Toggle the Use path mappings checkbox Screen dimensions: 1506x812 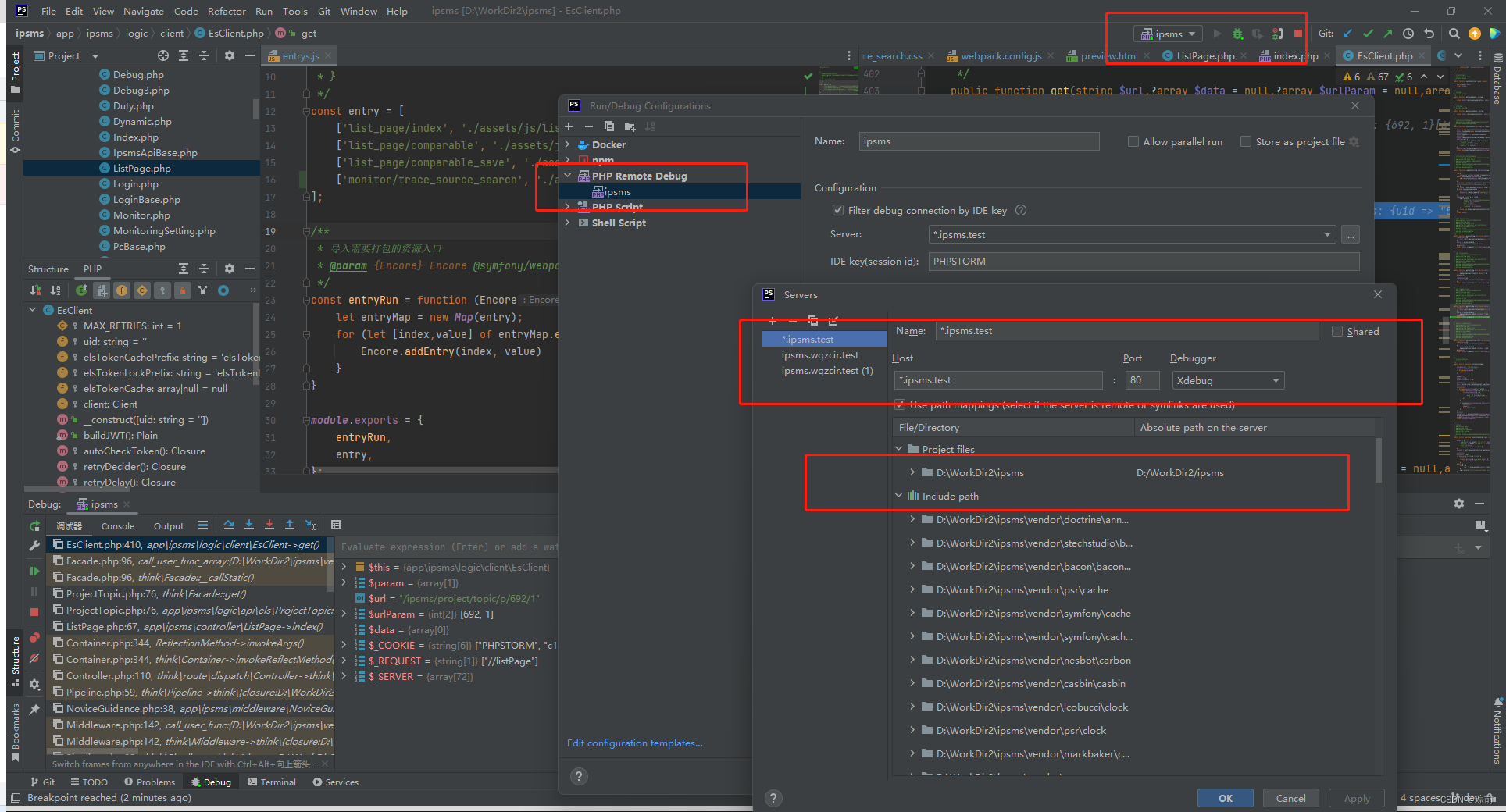[x=900, y=404]
